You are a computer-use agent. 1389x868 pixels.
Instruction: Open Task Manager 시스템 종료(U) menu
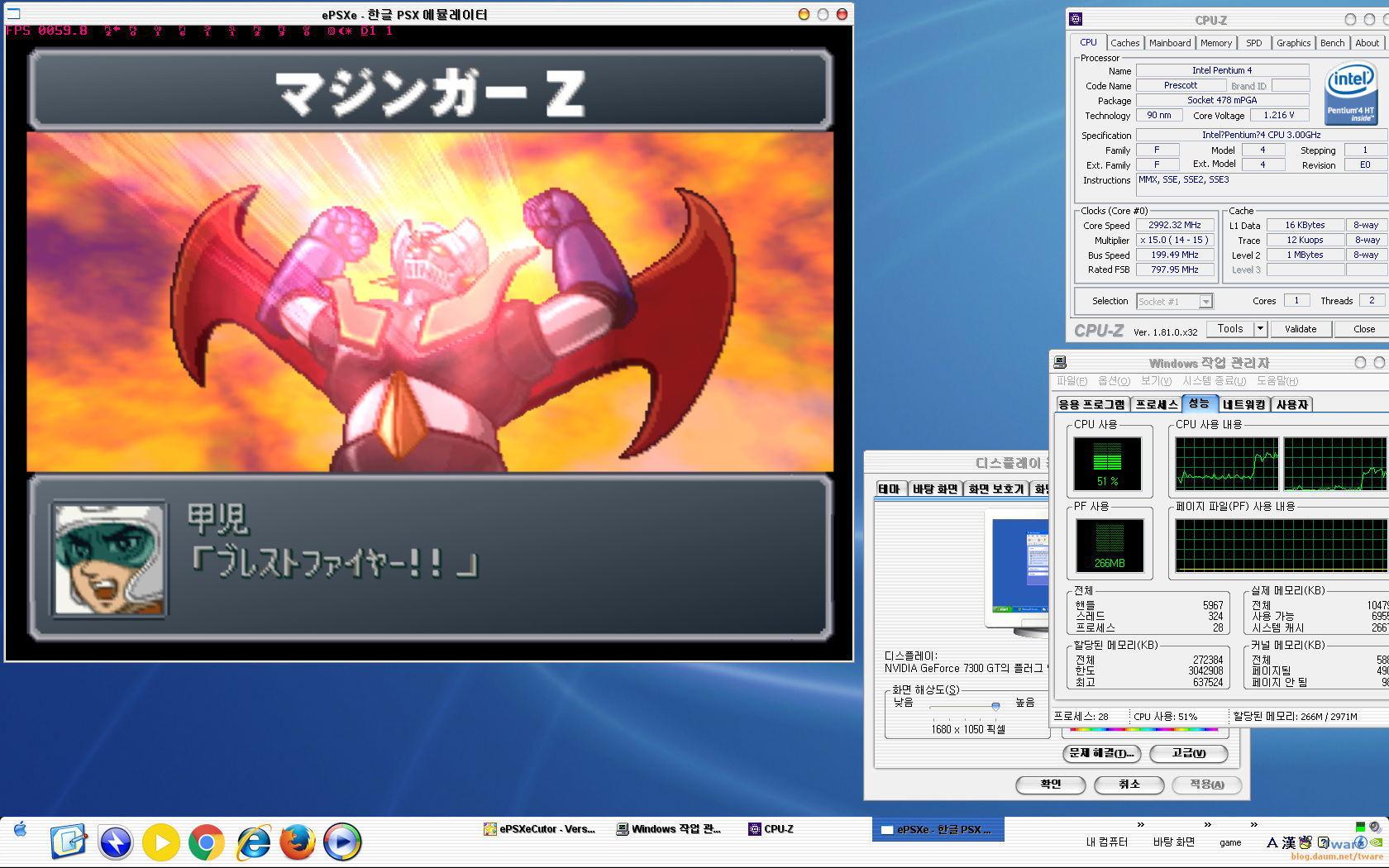1214,381
